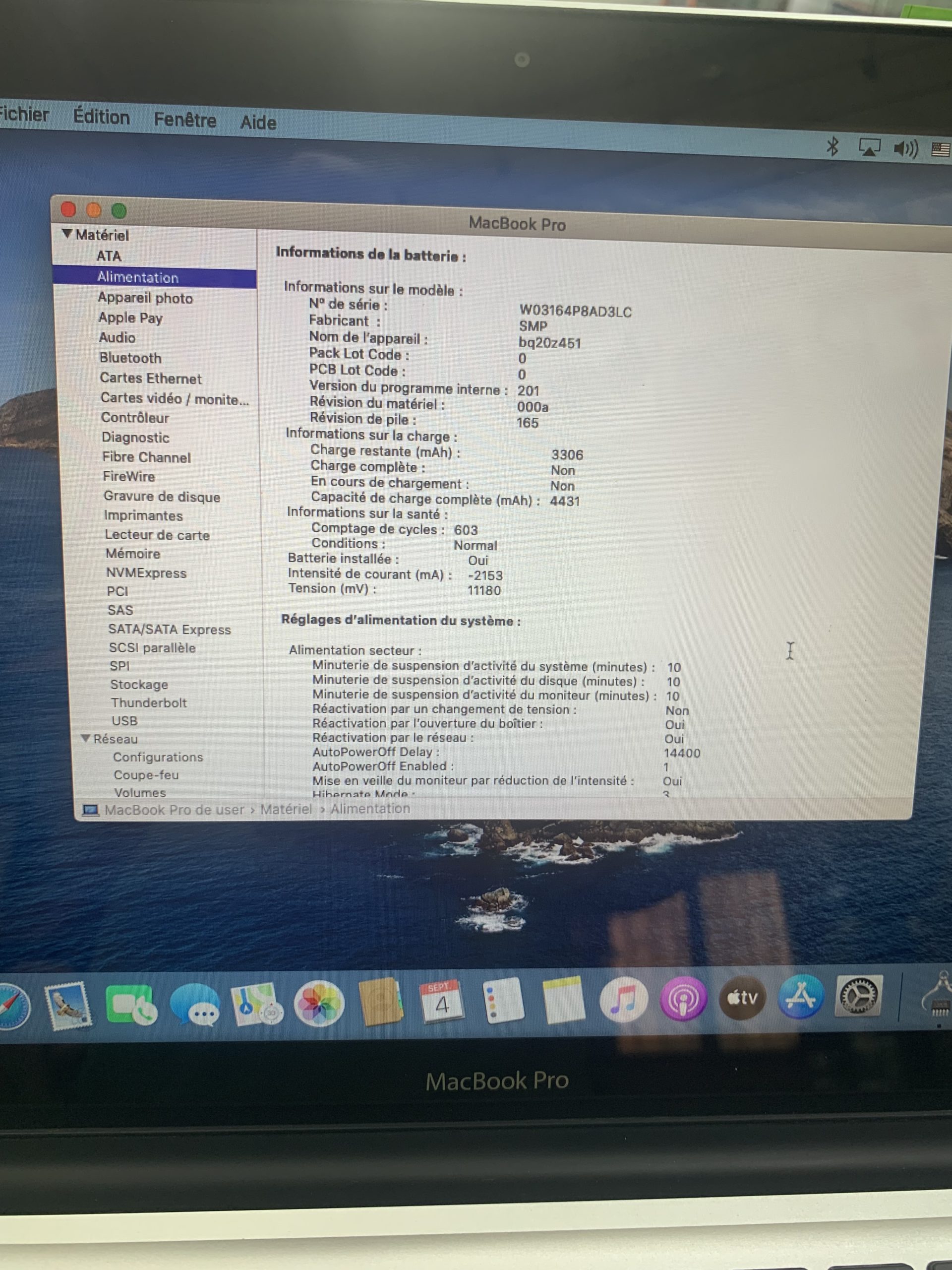Image resolution: width=952 pixels, height=1270 pixels.
Task: Select SCSI parallèle in sidebar
Action: point(152,647)
